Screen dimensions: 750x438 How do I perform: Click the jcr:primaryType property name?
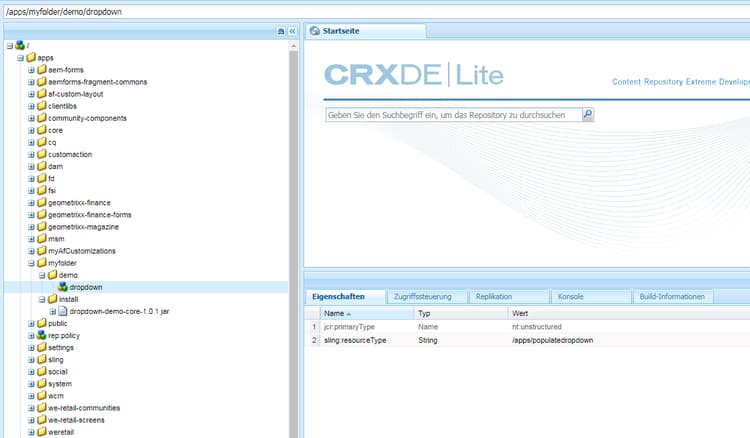tap(349, 327)
